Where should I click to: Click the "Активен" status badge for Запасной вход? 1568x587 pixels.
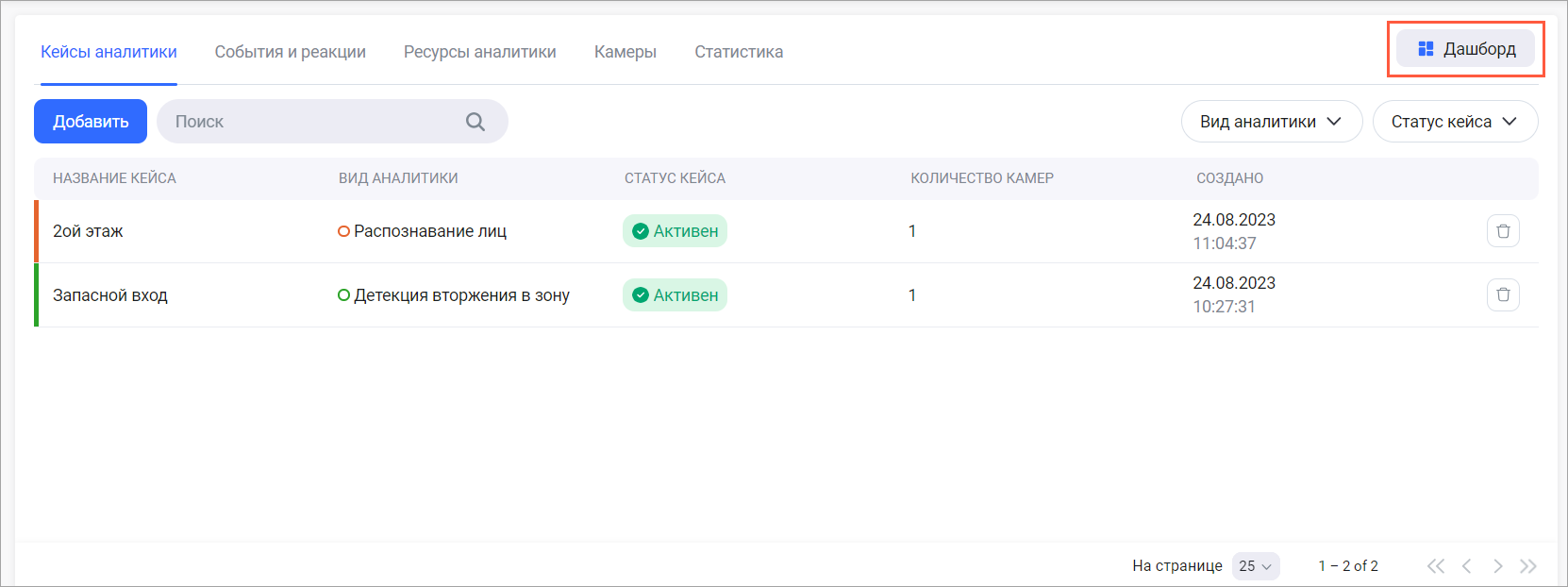(x=675, y=295)
